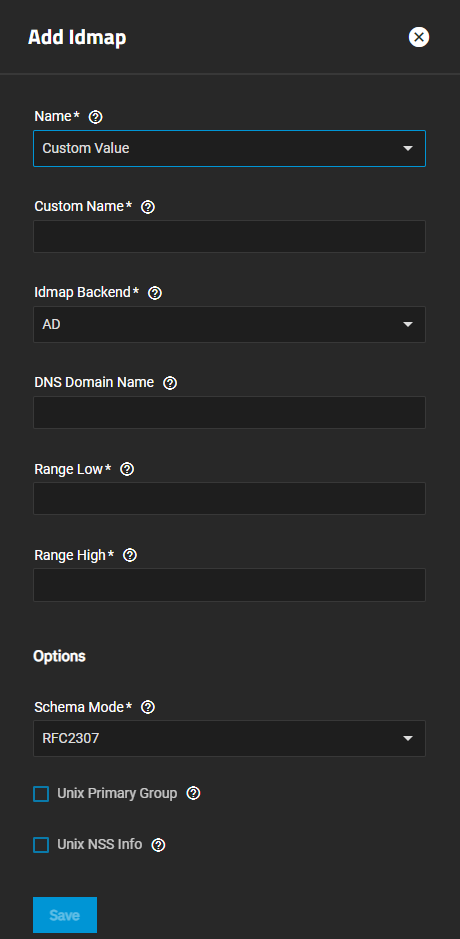
Task: Click the Range High input field
Action: [x=229, y=585]
